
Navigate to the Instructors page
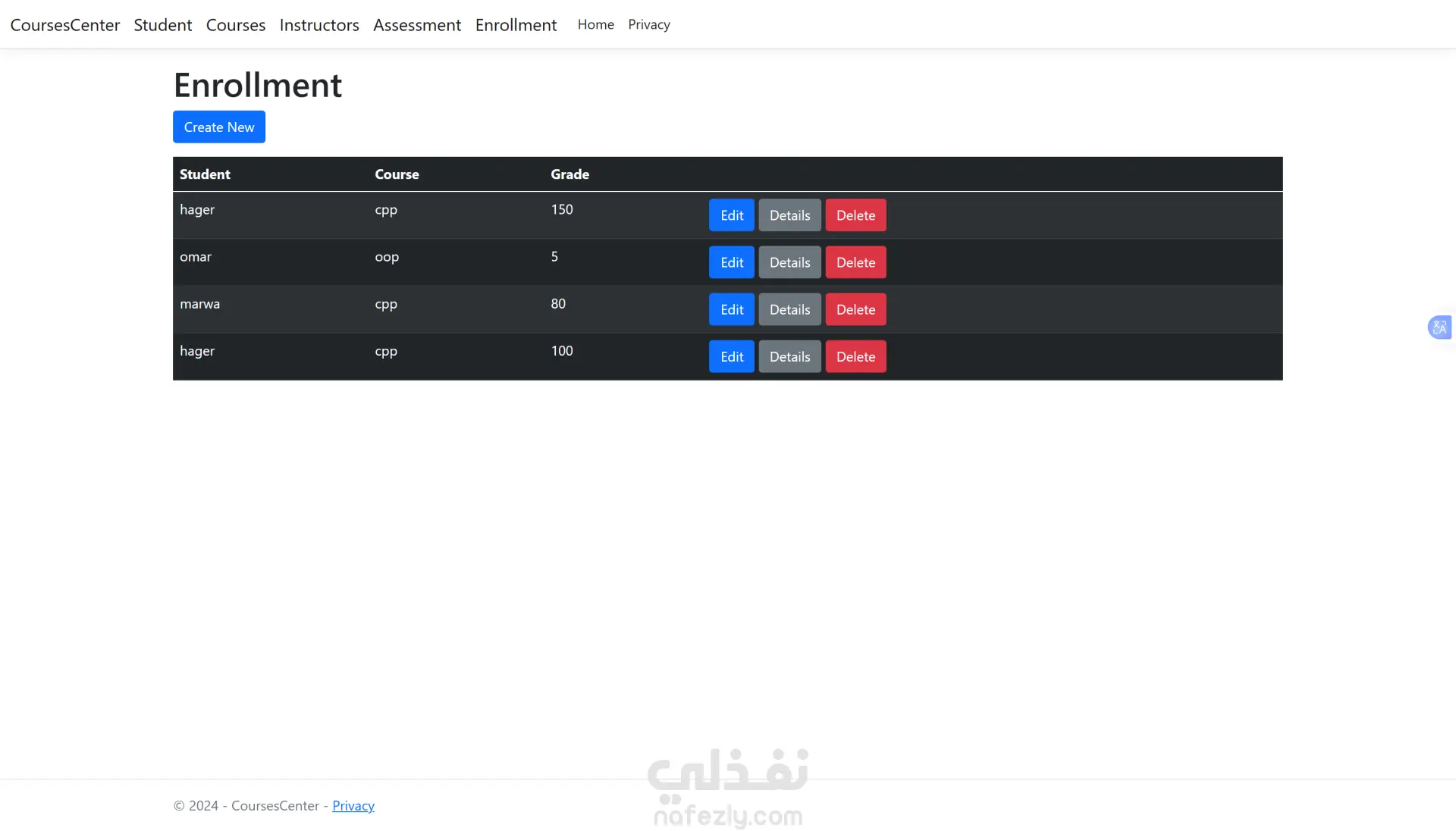pyautogui.click(x=319, y=25)
